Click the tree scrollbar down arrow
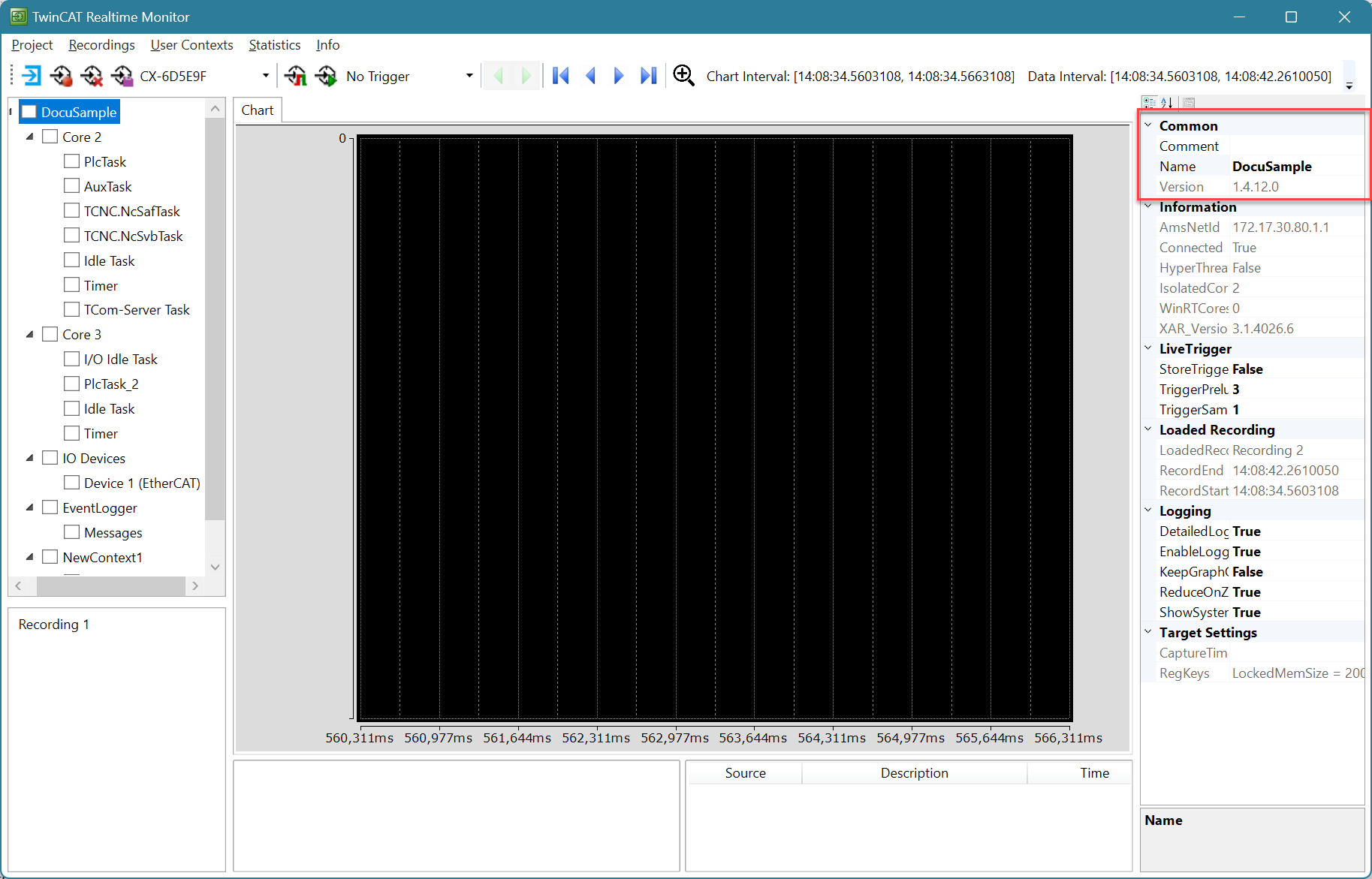Screen dimensions: 1372x879 click(x=216, y=567)
